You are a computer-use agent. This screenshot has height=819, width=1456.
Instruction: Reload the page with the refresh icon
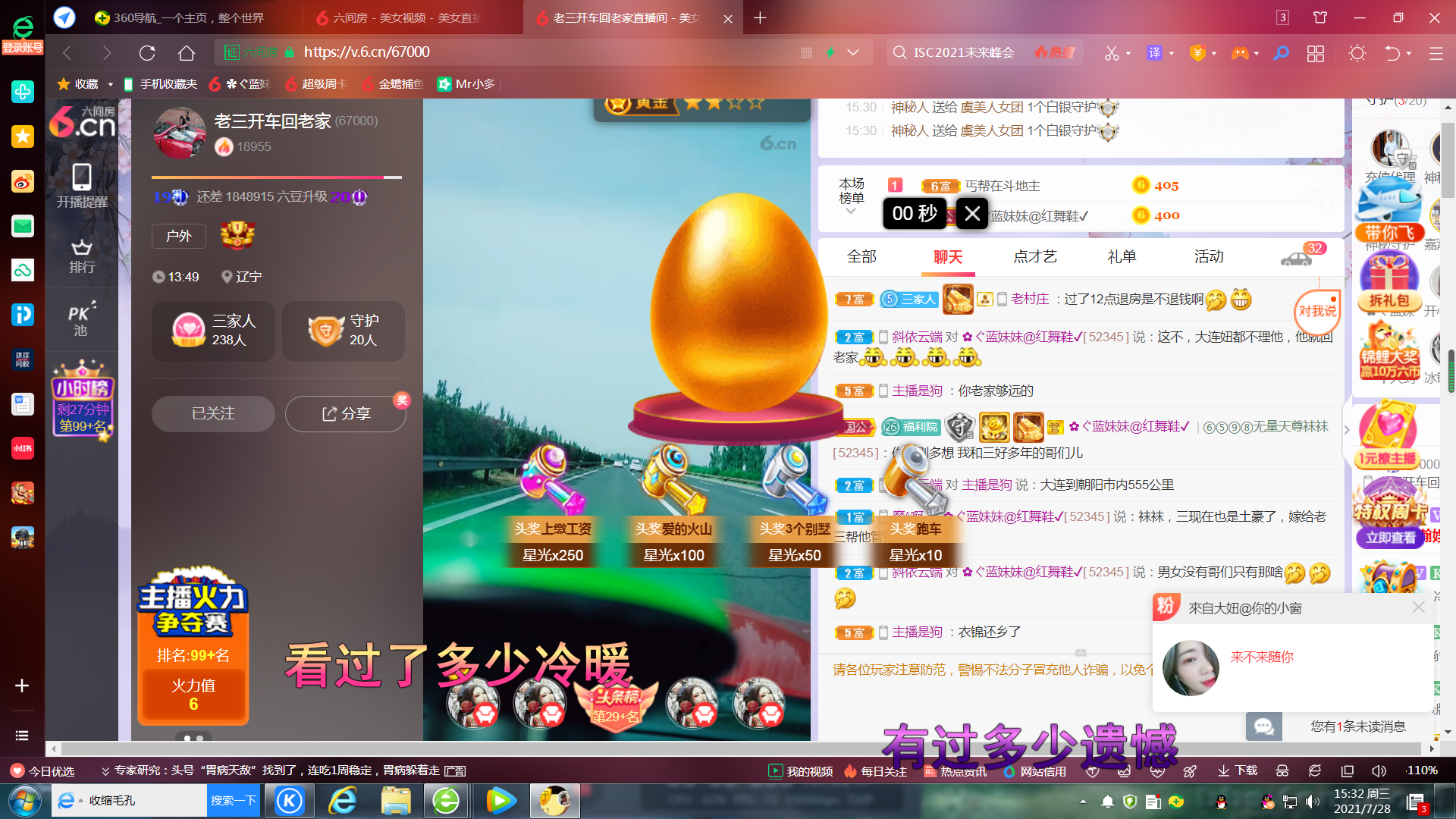(147, 52)
